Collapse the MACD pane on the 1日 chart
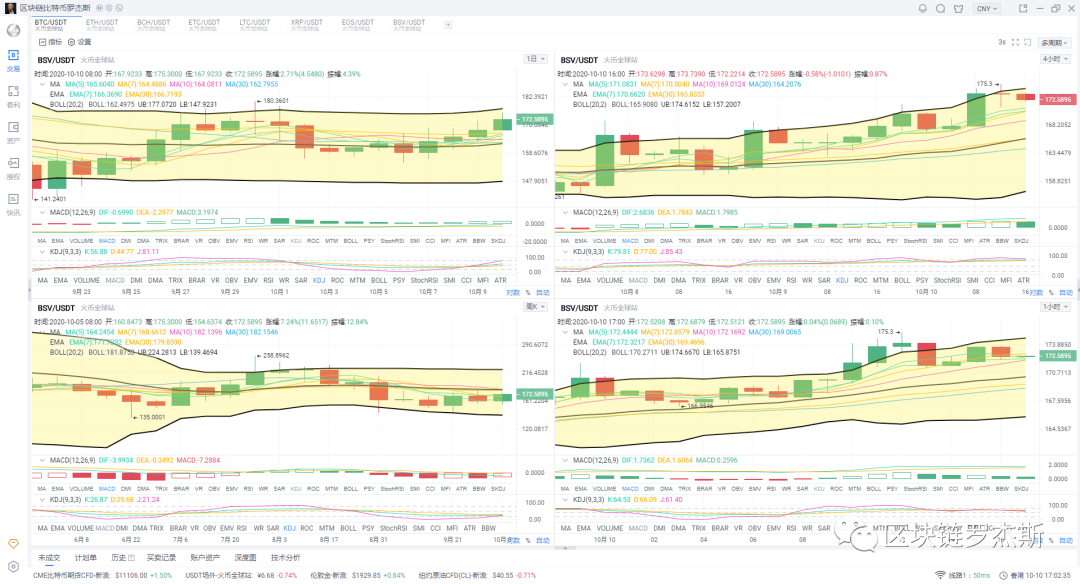1080x584 pixels. pos(43,212)
